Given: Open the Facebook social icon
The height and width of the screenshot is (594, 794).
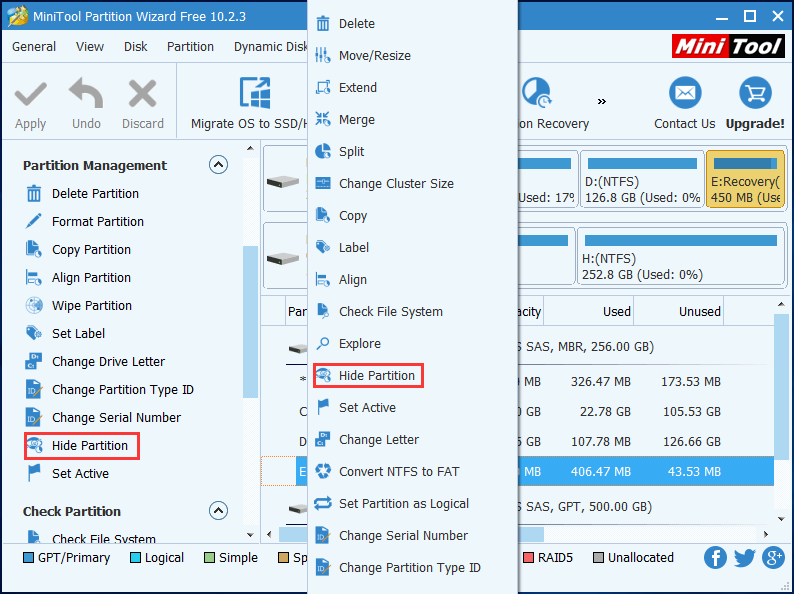Looking at the screenshot, I should 715,558.
